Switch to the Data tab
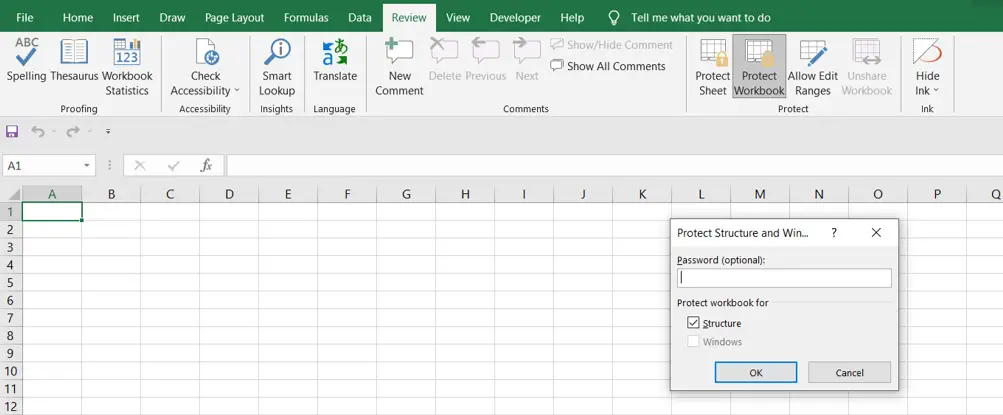 360,18
